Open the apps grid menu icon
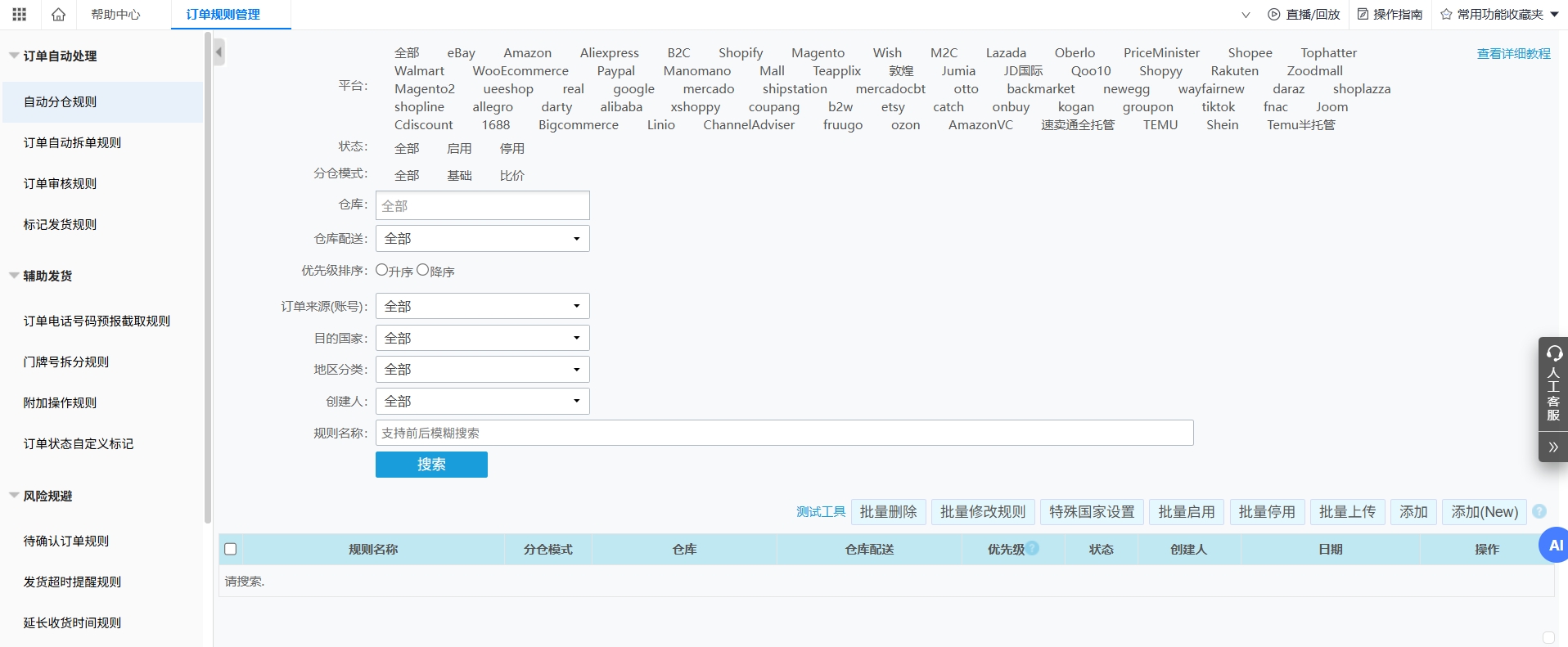The image size is (1568, 647). (x=20, y=15)
